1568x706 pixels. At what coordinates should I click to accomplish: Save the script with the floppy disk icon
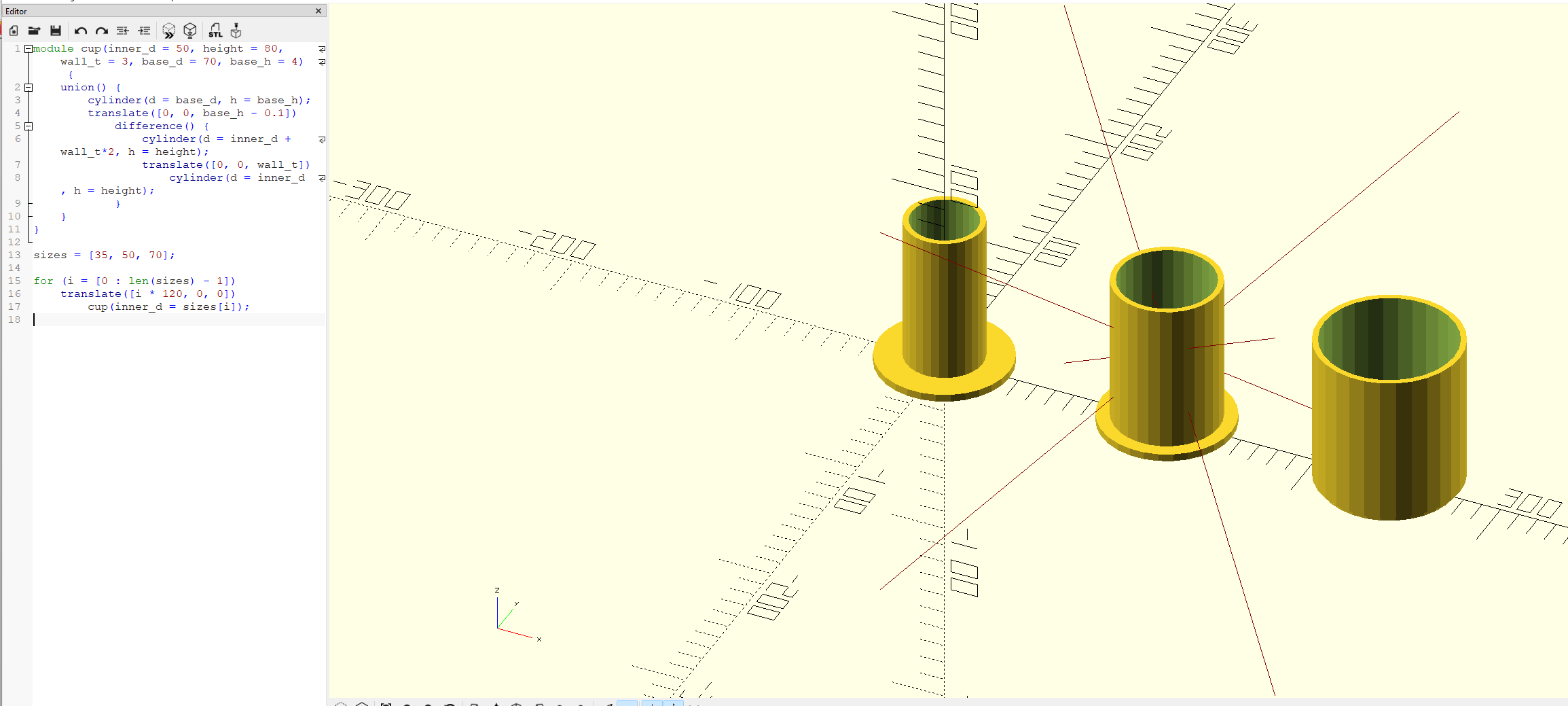[x=56, y=31]
